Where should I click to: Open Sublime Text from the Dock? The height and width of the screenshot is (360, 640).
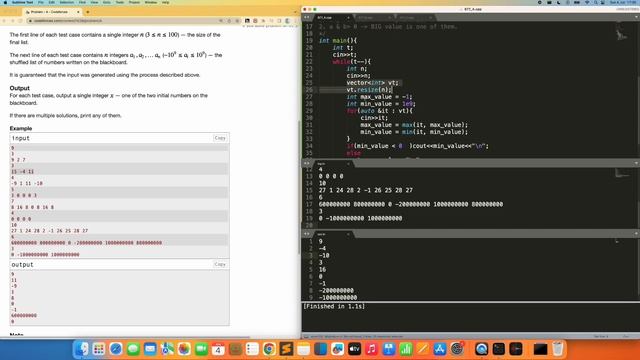[286, 349]
